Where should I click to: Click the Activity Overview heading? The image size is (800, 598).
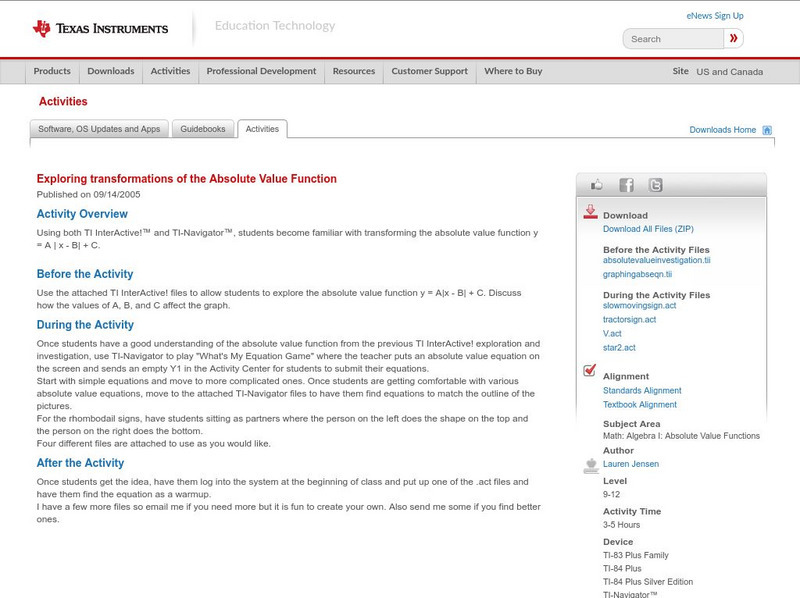[82, 214]
